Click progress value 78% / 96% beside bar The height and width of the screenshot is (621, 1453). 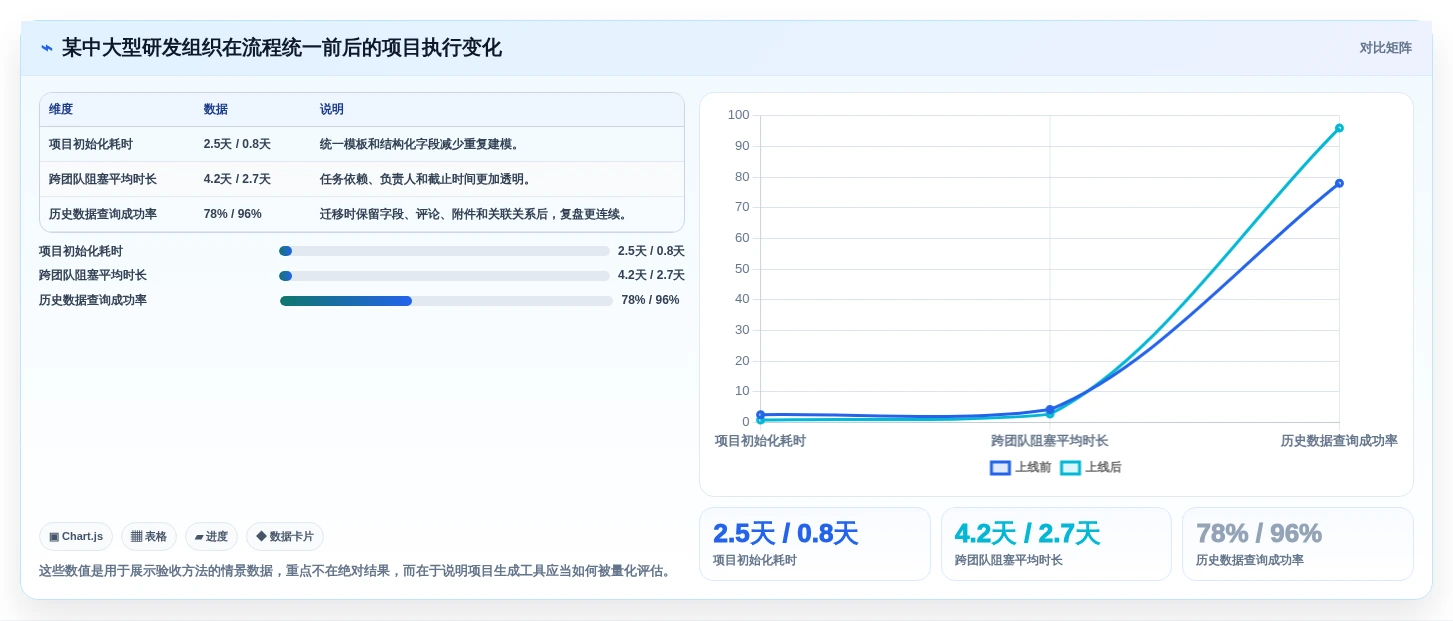pos(650,300)
